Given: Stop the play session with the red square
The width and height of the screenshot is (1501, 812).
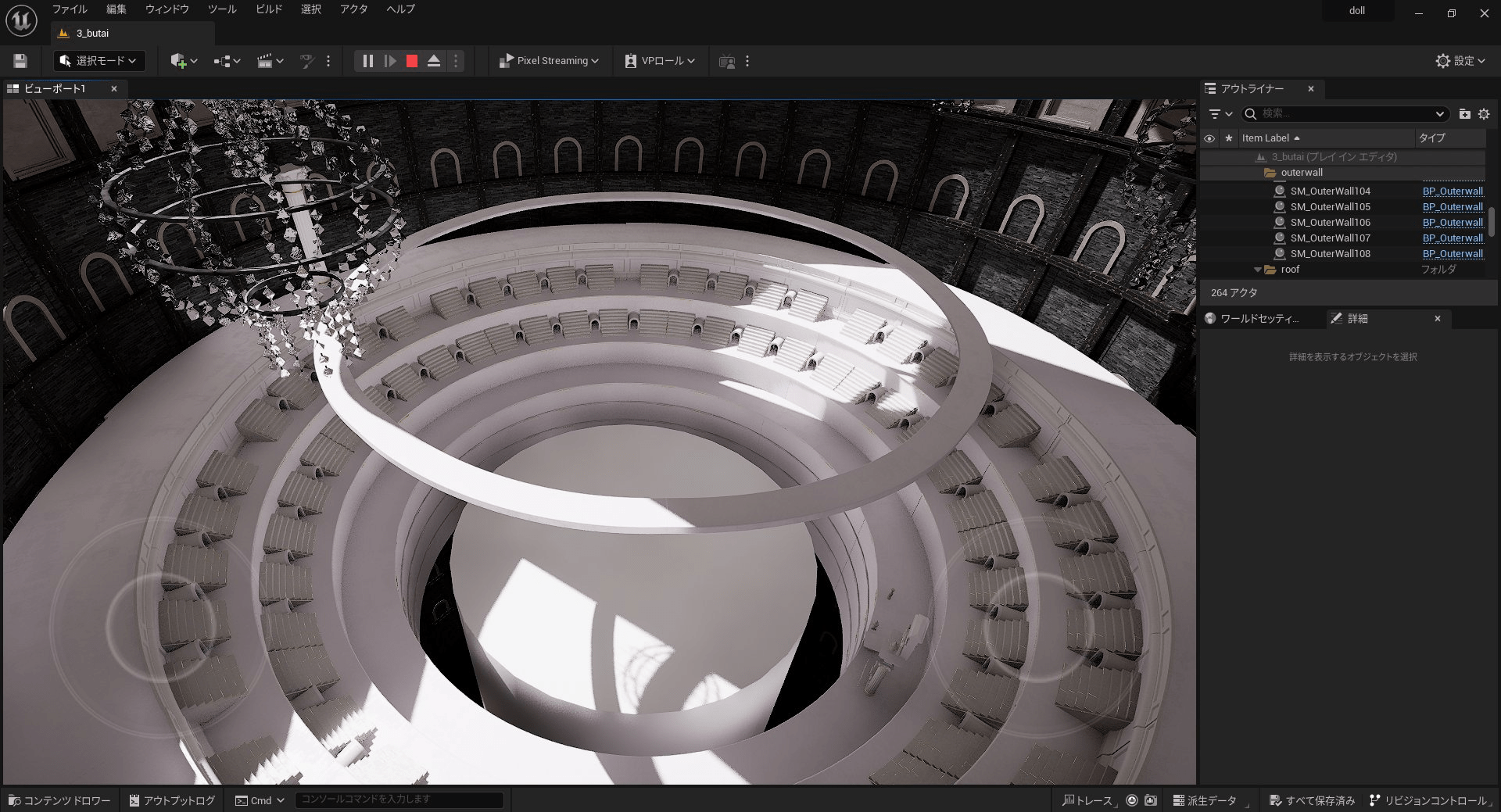Looking at the screenshot, I should [x=412, y=61].
